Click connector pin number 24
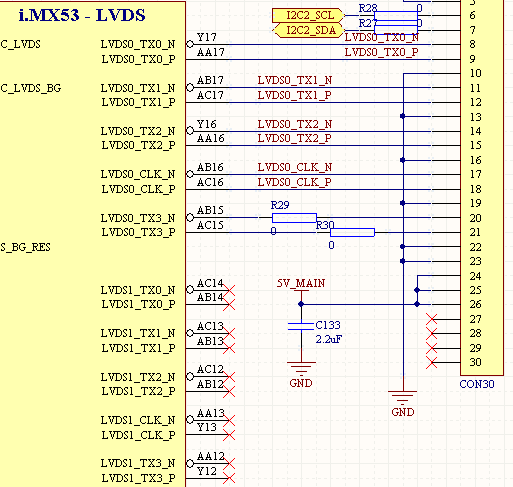The width and height of the screenshot is (513, 487). [x=476, y=276]
